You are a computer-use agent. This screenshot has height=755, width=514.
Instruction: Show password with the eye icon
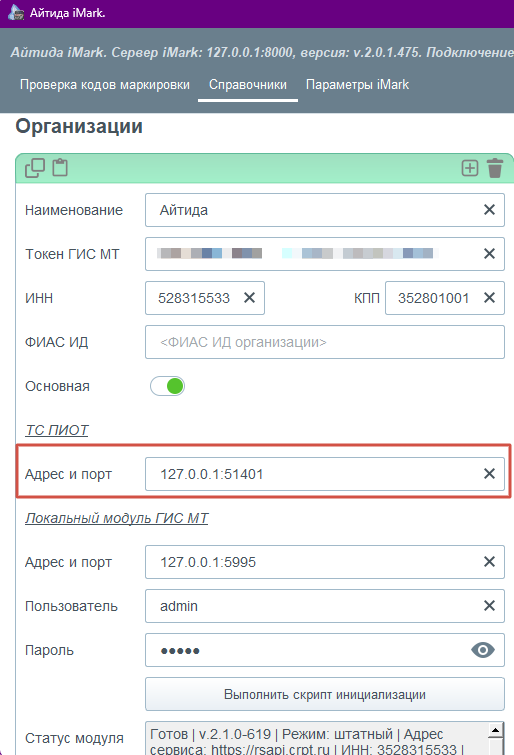pos(483,650)
